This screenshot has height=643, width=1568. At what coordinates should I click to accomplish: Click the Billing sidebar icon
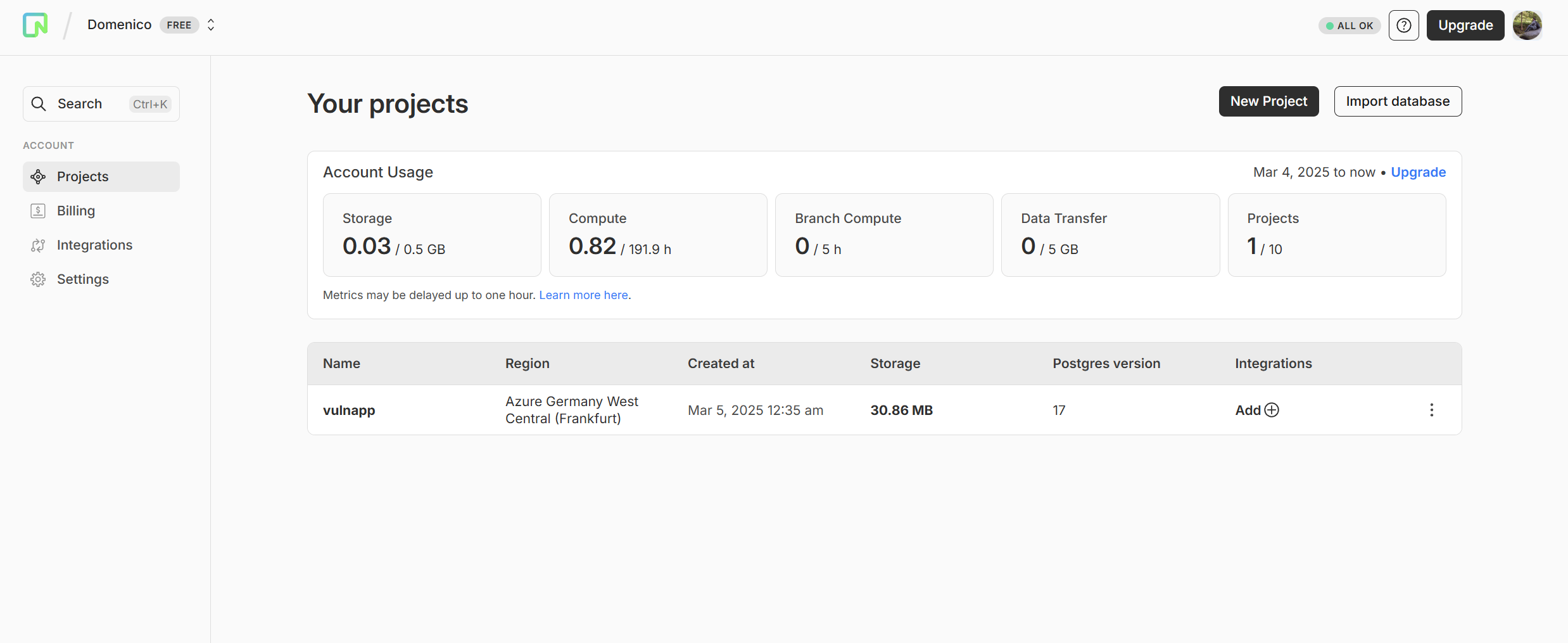pos(38,211)
